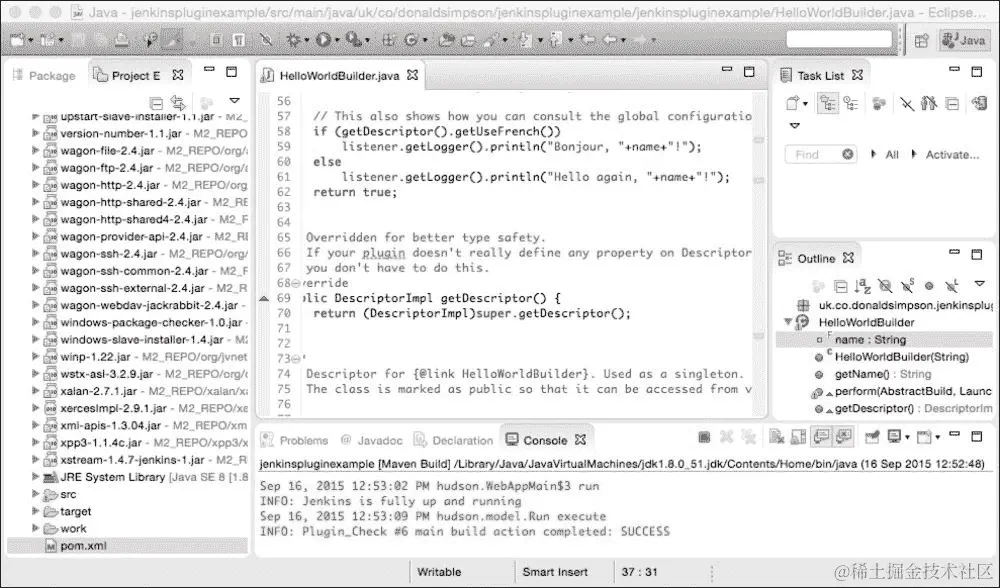Toggle Link with Editor in Project Explorer
1000x588 pixels.
[178, 103]
